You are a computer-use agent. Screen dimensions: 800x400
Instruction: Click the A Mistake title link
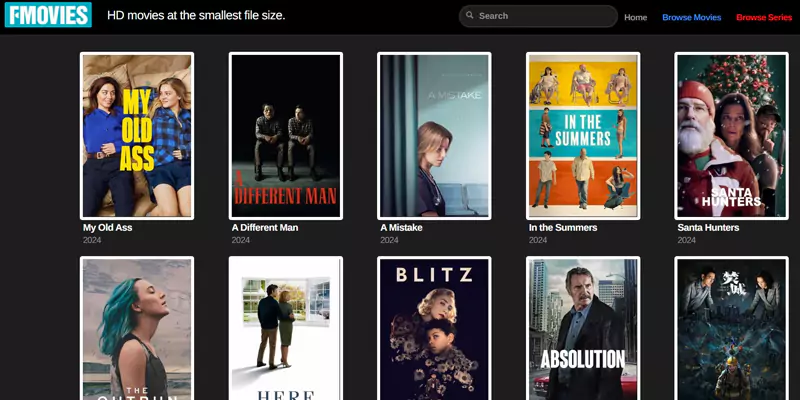(401, 228)
